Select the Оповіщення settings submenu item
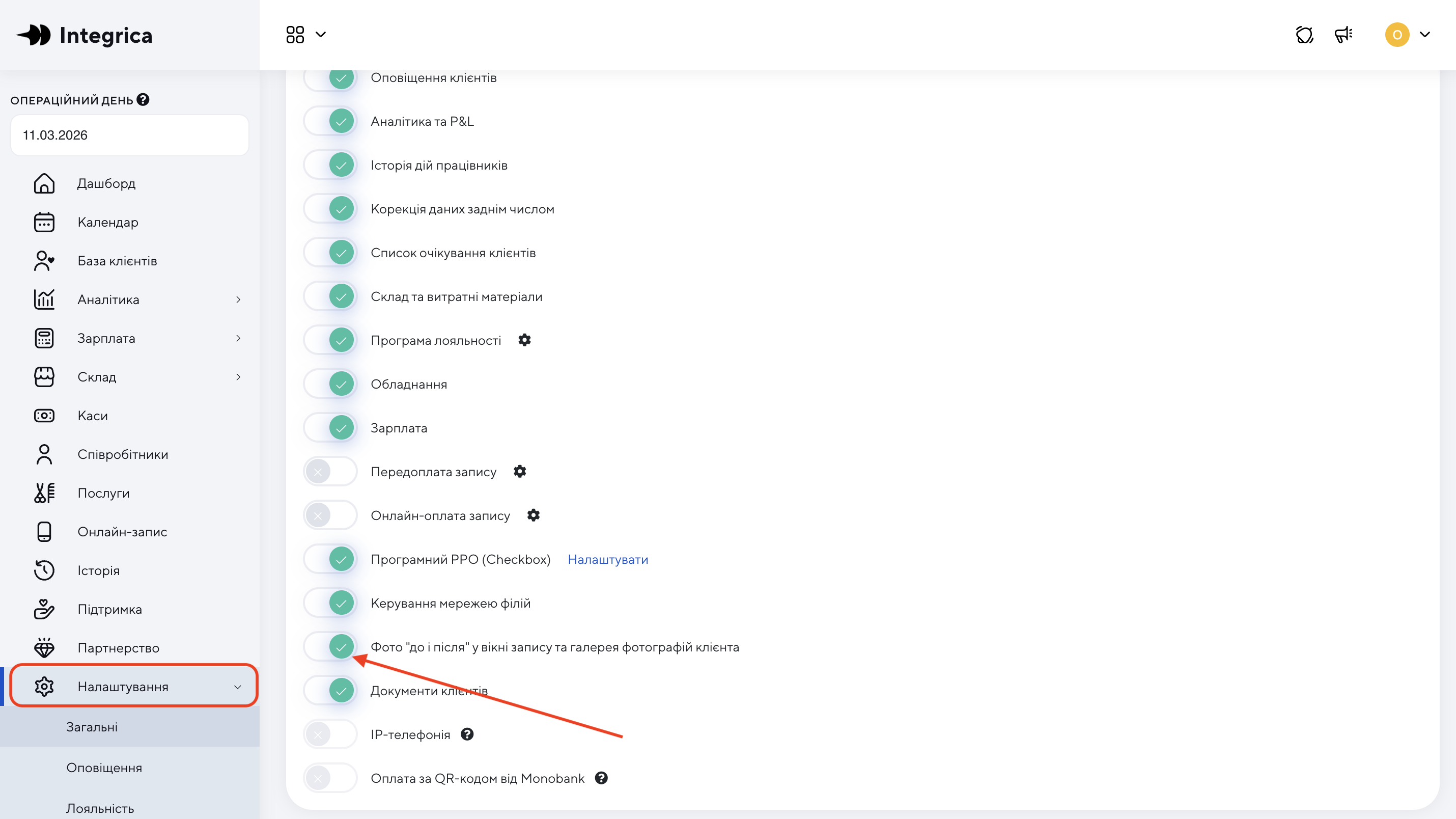Viewport: 1456px width, 819px height. coord(104,768)
